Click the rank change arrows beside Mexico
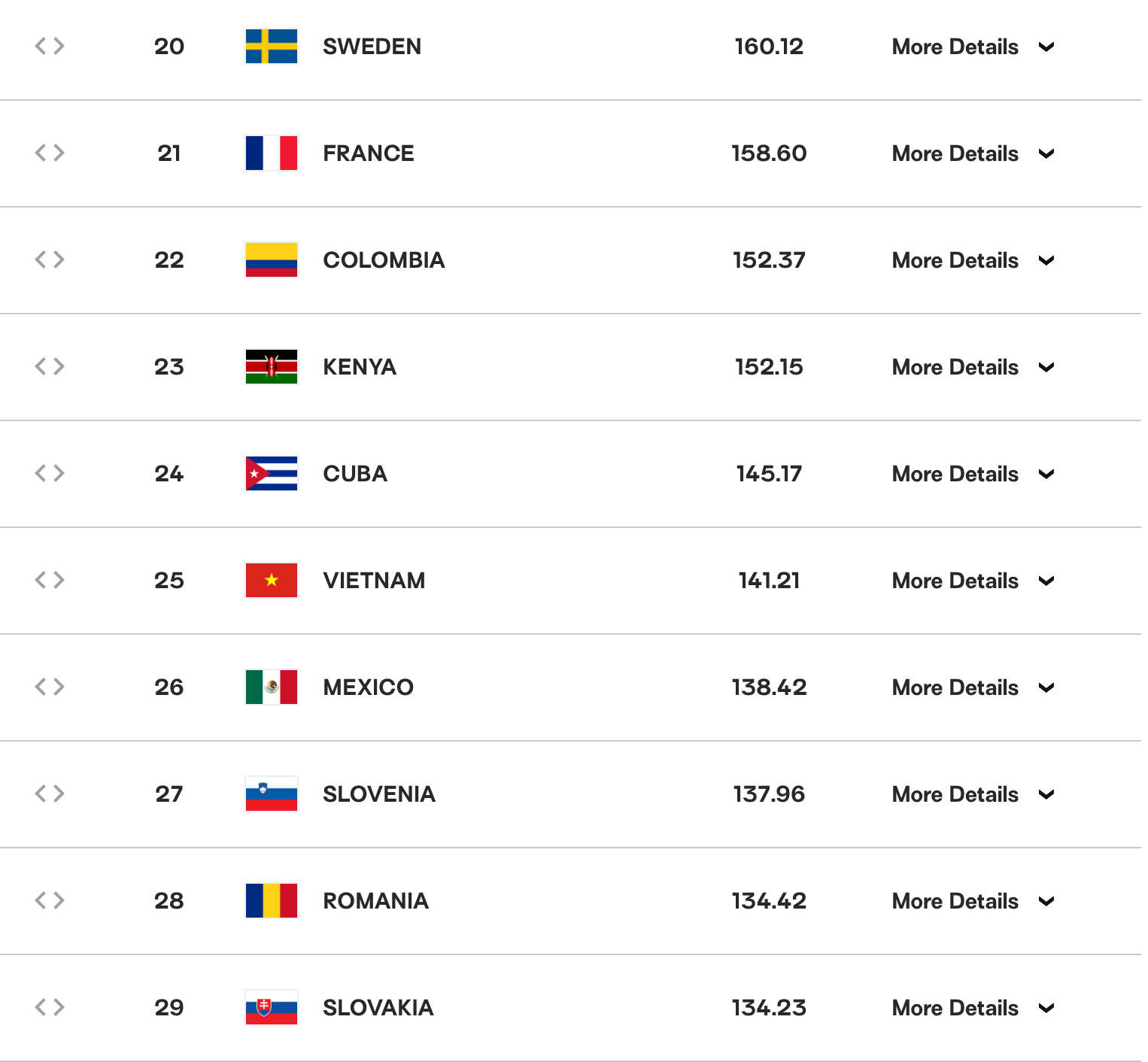Viewport: 1148px width, 1062px height. (x=50, y=687)
